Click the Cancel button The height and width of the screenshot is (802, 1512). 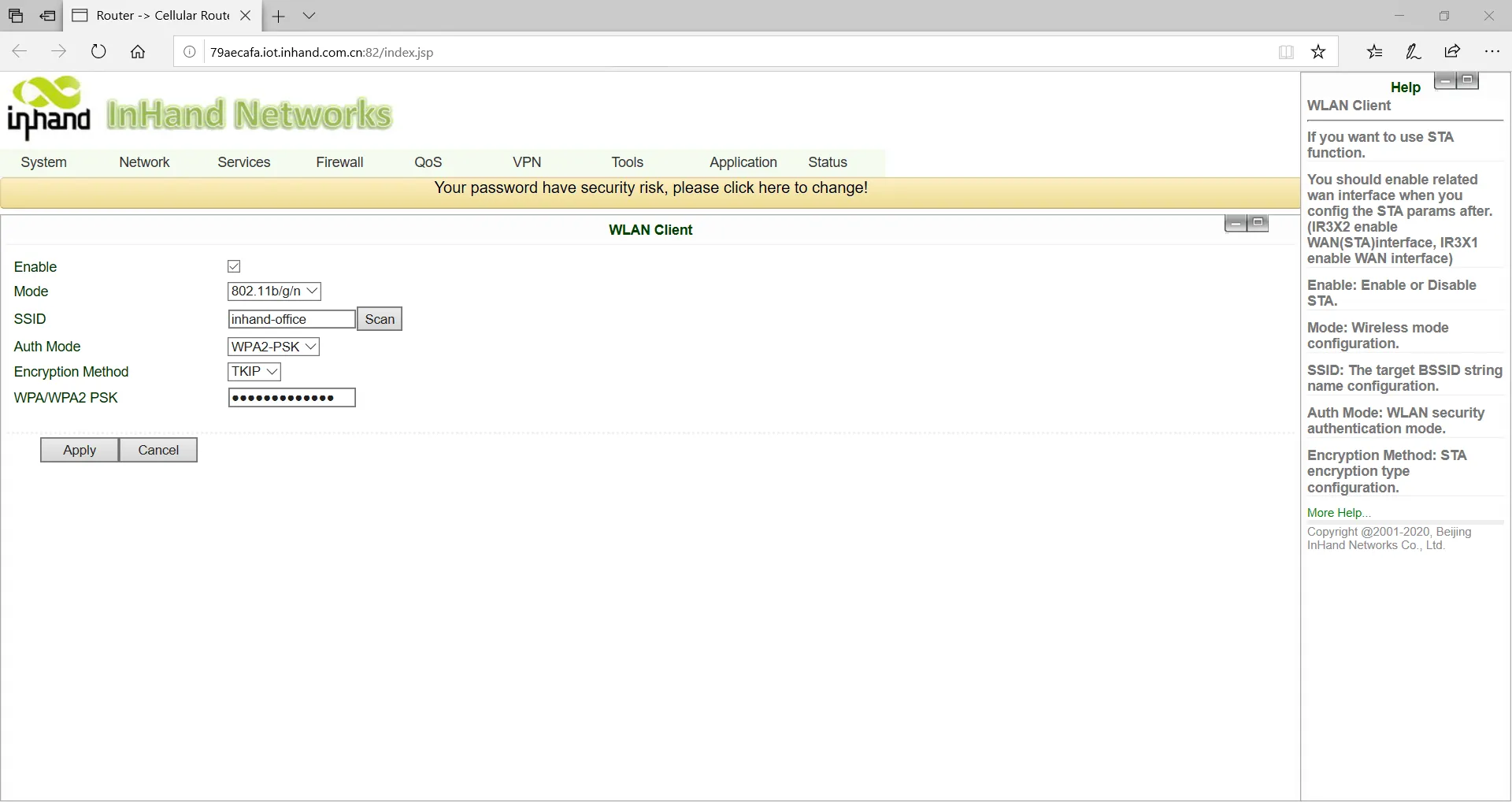pos(158,450)
